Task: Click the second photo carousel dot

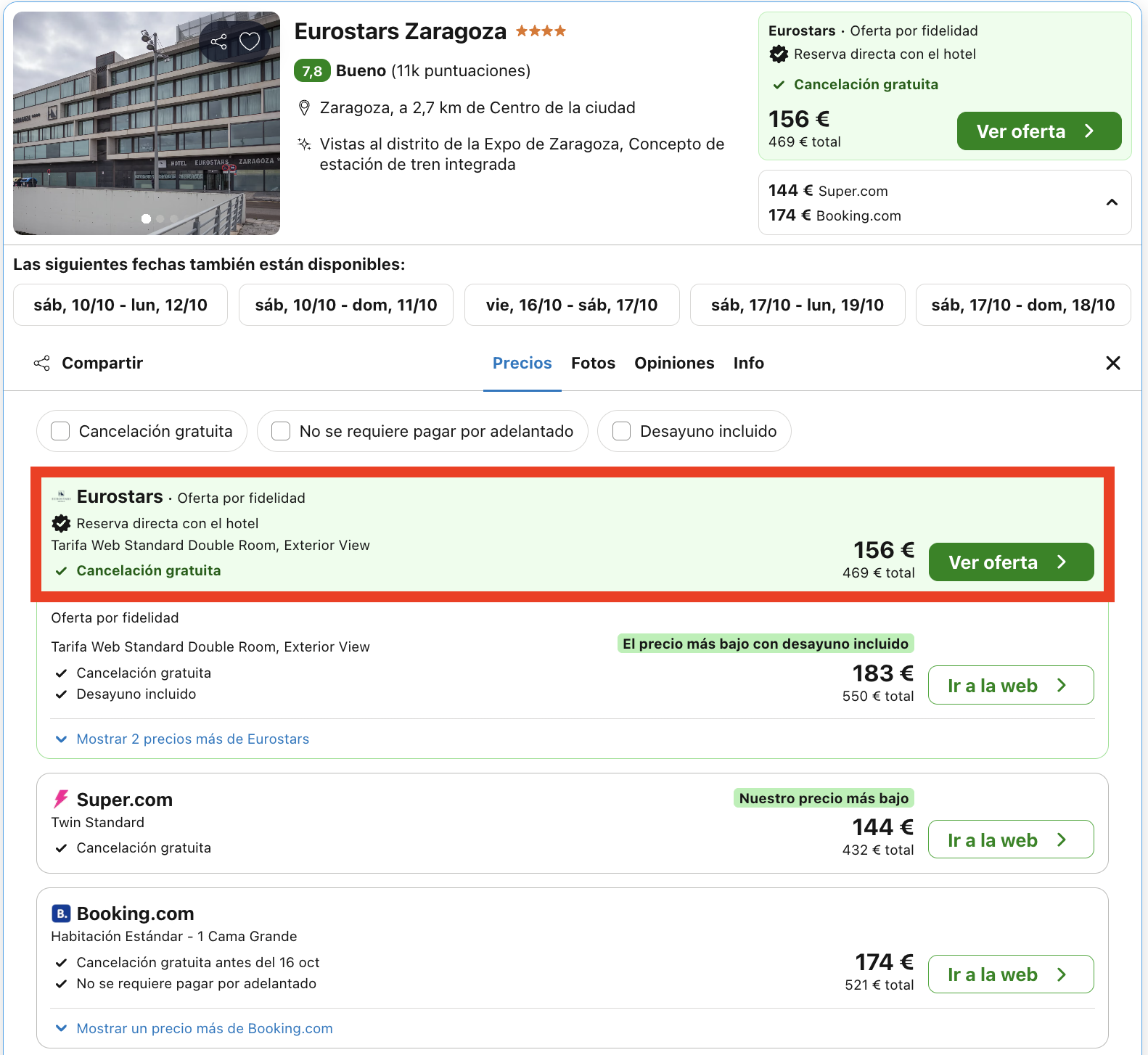Action: click(160, 218)
